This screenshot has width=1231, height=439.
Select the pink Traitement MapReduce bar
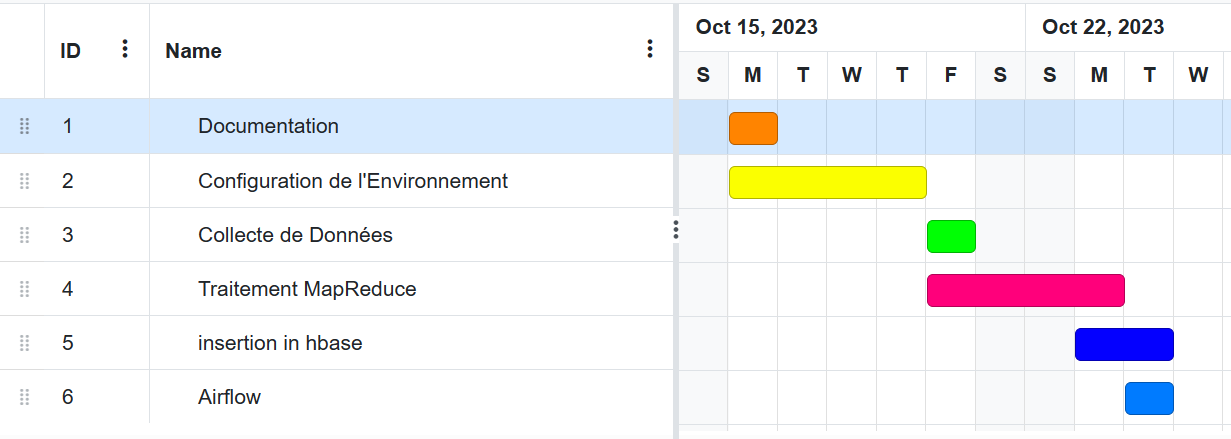[1026, 290]
